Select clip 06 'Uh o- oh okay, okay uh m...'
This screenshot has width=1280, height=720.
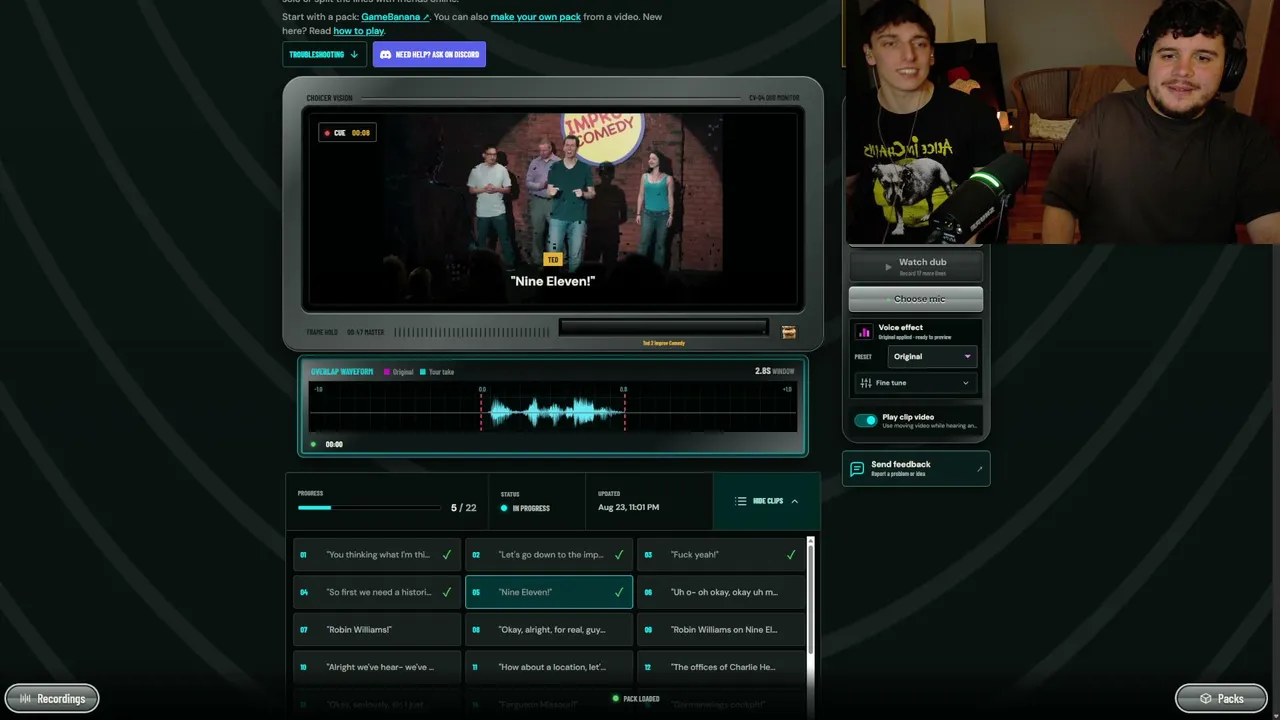click(x=721, y=592)
